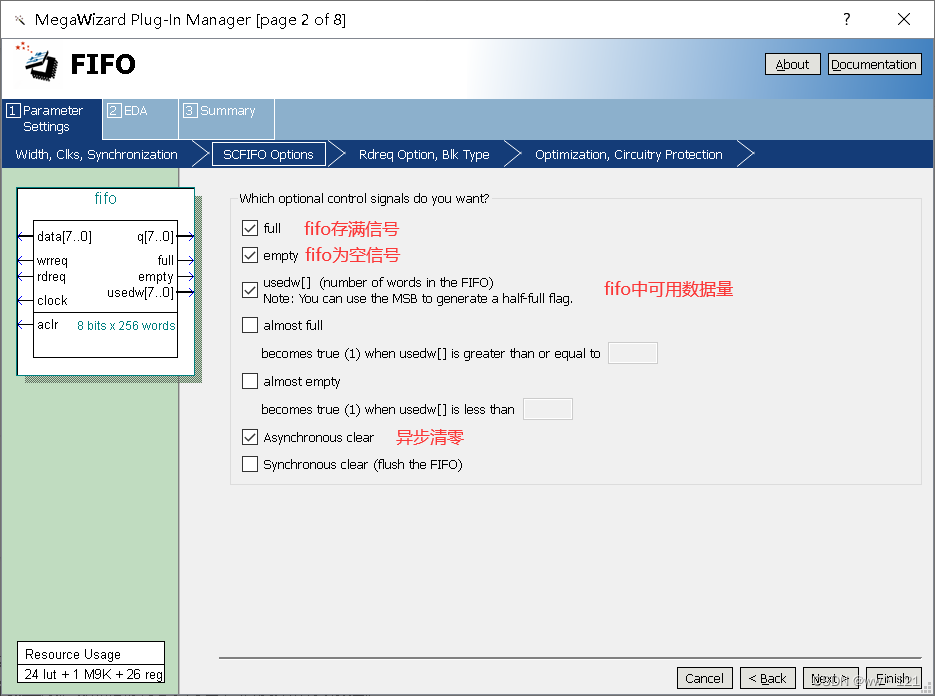Select the Width, Clks, Synchronization step

96,154
